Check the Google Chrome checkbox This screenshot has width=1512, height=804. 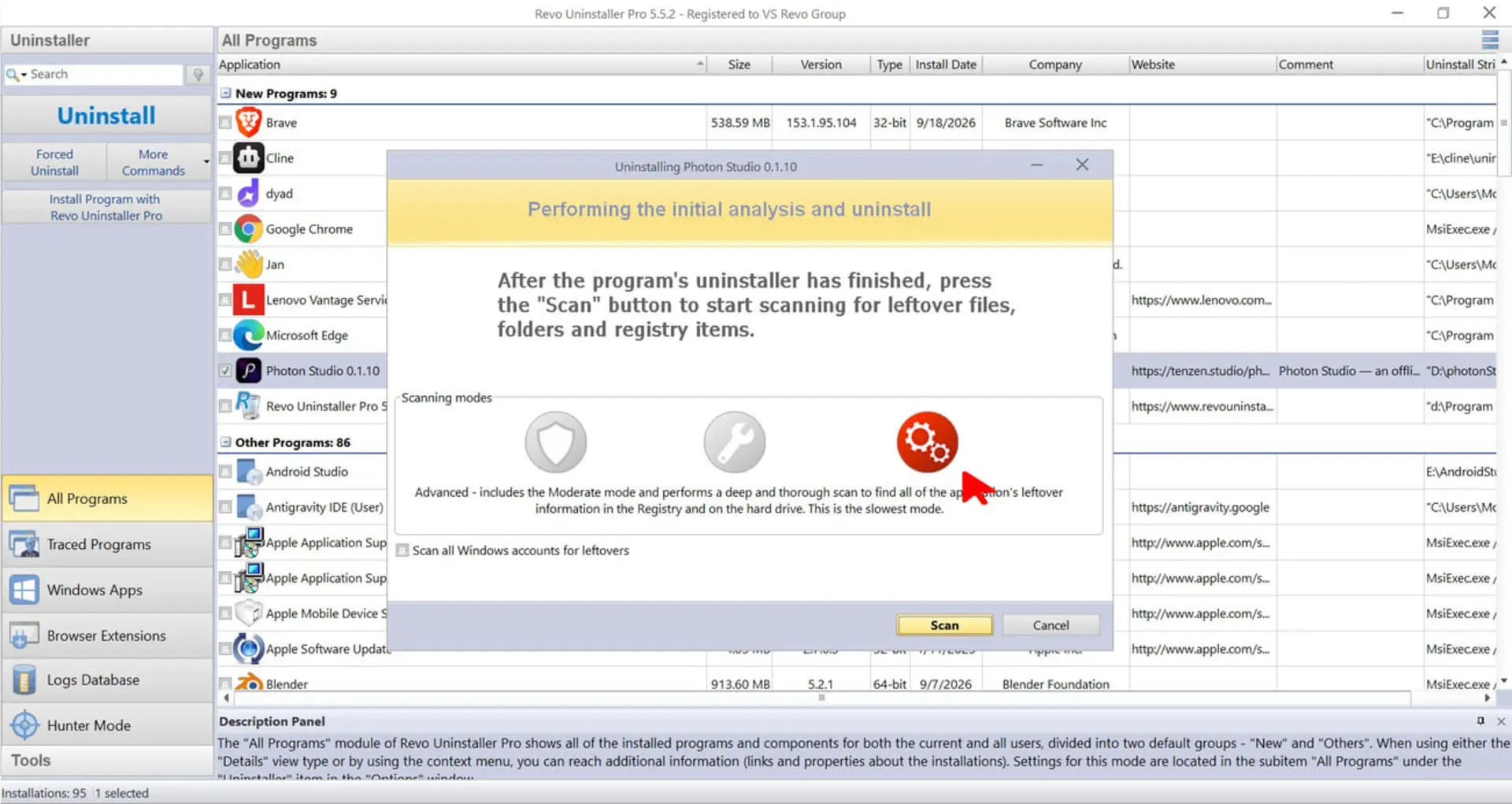pyautogui.click(x=225, y=229)
